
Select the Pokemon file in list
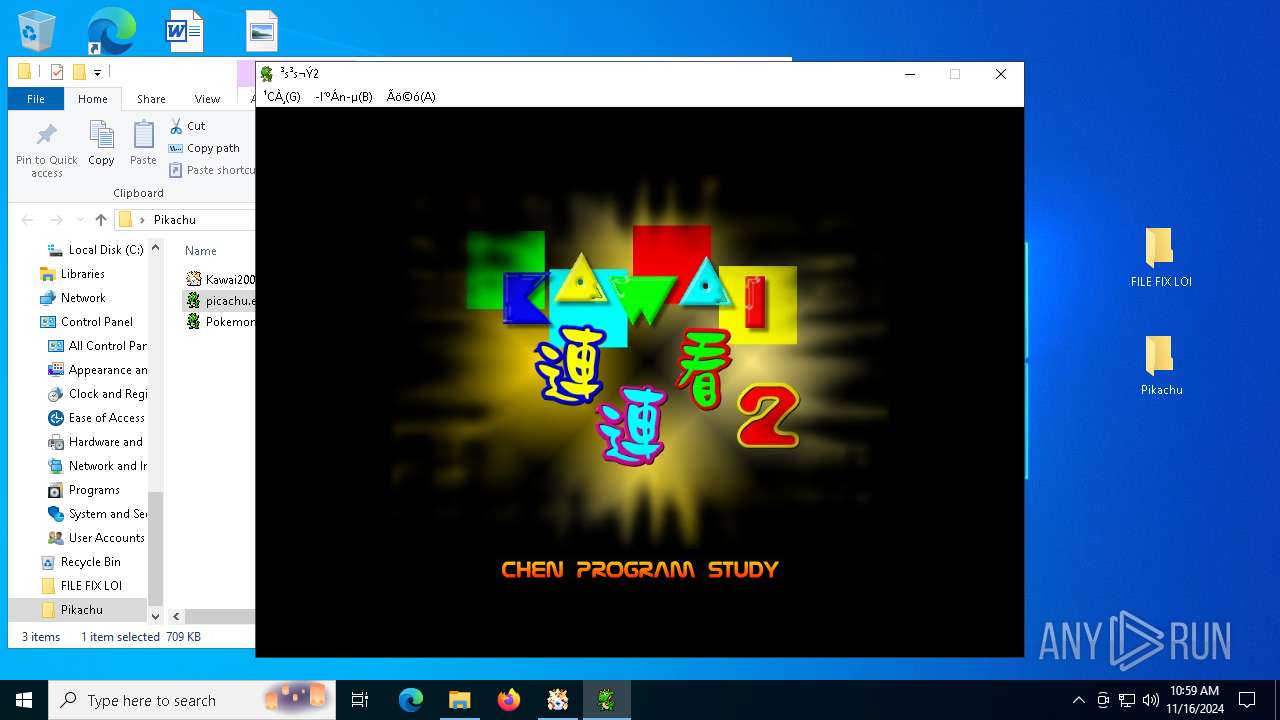coord(220,322)
